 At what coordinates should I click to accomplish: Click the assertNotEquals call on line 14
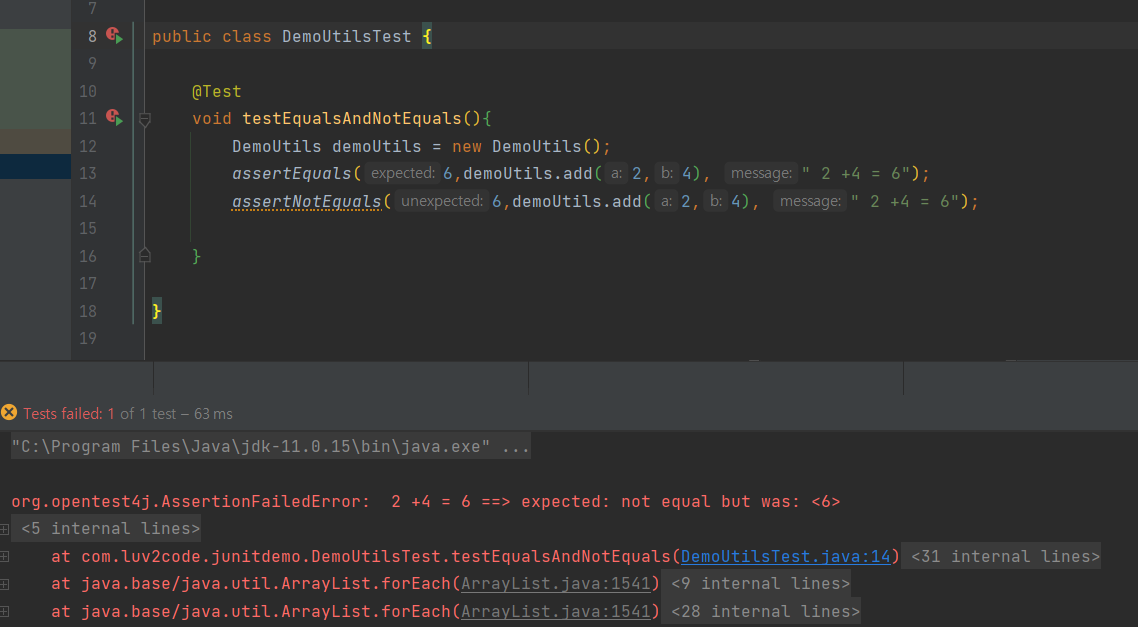[x=307, y=201]
